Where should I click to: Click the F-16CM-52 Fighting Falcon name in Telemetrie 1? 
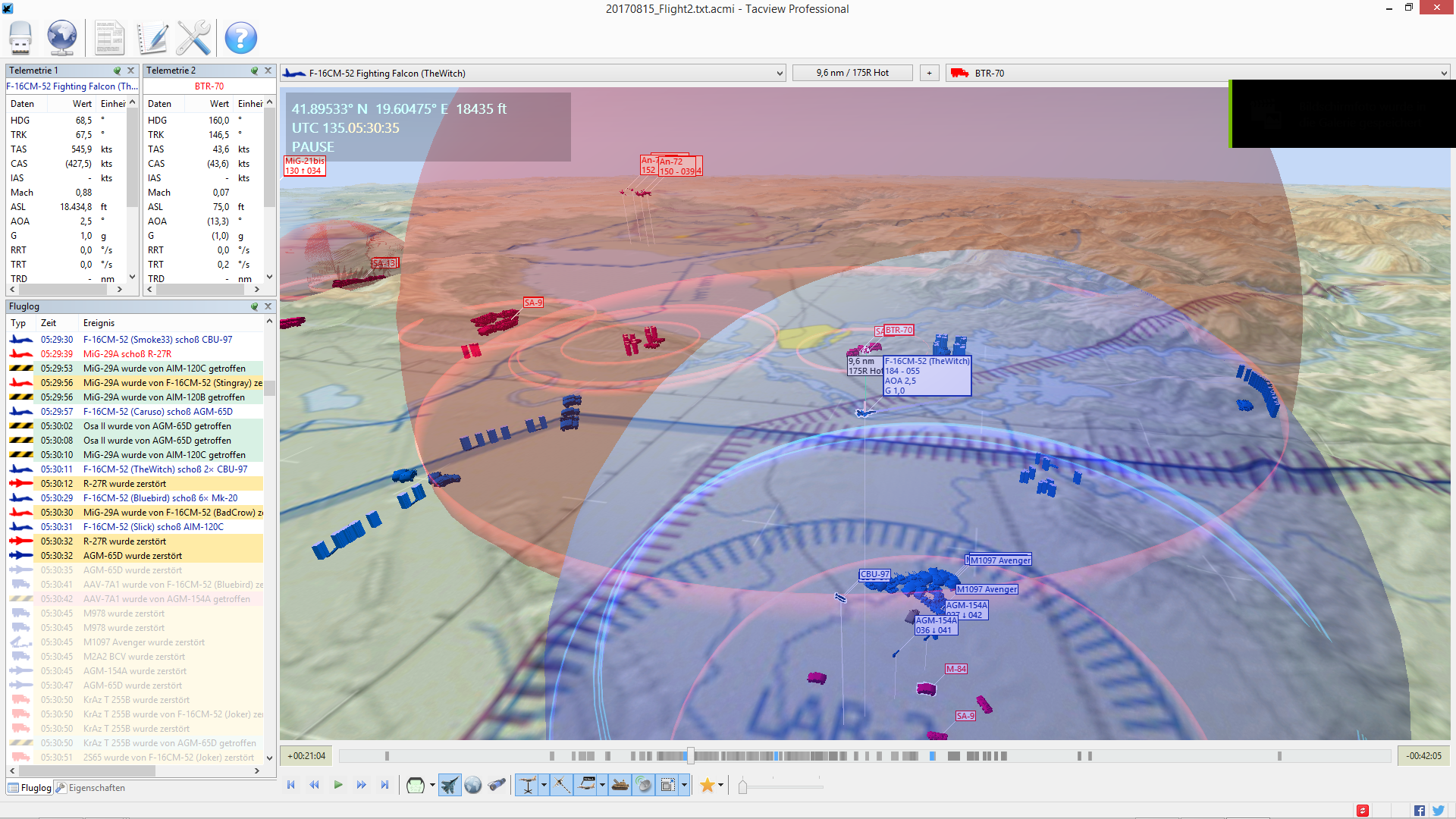pyautogui.click(x=72, y=86)
